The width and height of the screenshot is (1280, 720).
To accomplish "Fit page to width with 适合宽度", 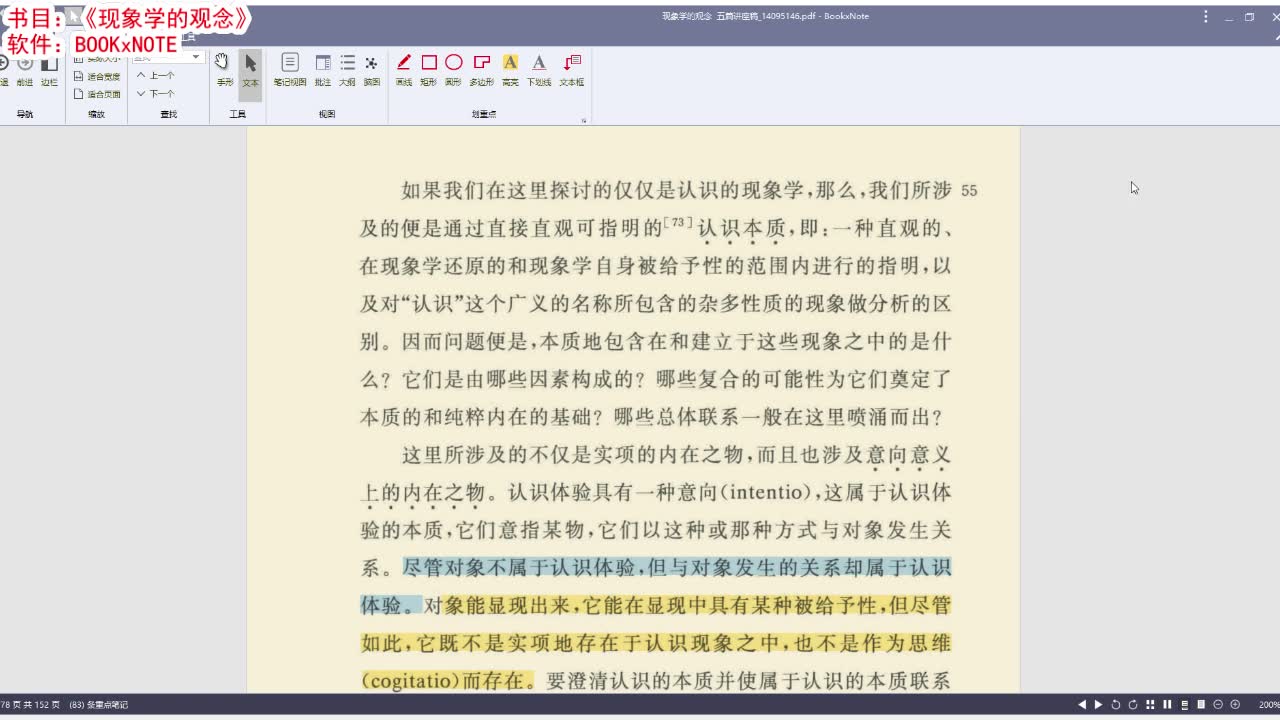I will tap(97, 76).
